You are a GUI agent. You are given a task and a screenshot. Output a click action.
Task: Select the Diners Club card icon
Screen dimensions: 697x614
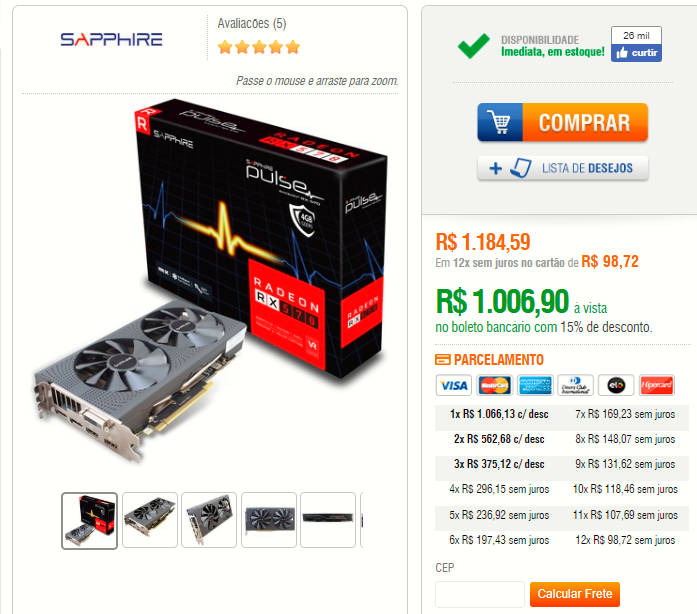point(576,385)
